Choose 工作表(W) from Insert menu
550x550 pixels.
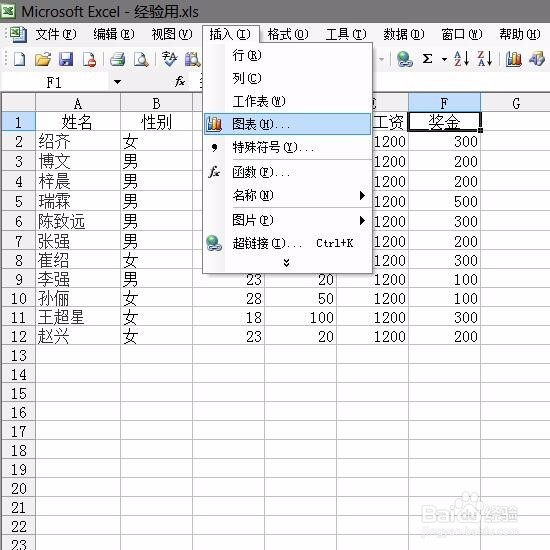287,102
